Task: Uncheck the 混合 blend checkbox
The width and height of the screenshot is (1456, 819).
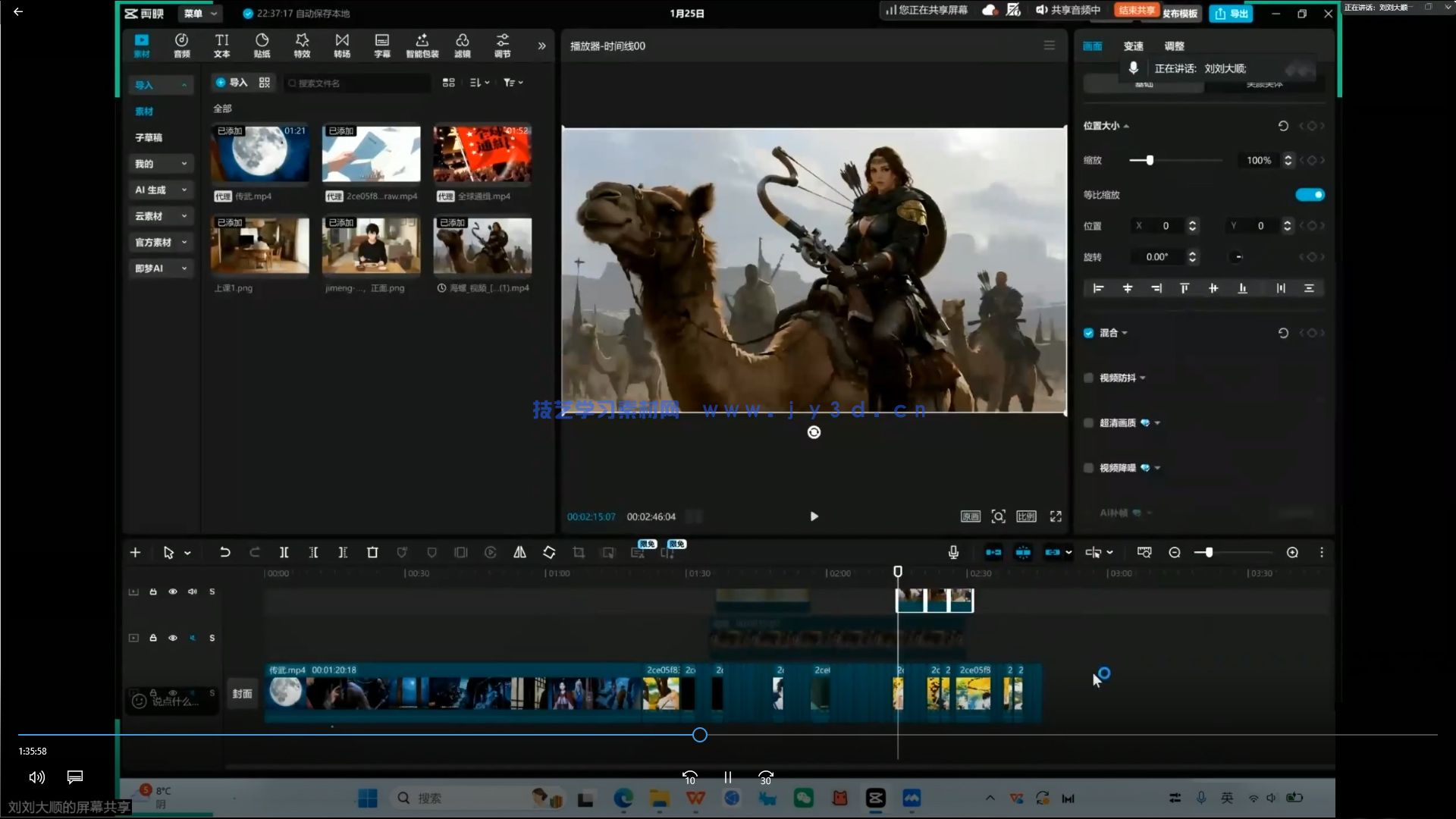Action: [x=1089, y=333]
